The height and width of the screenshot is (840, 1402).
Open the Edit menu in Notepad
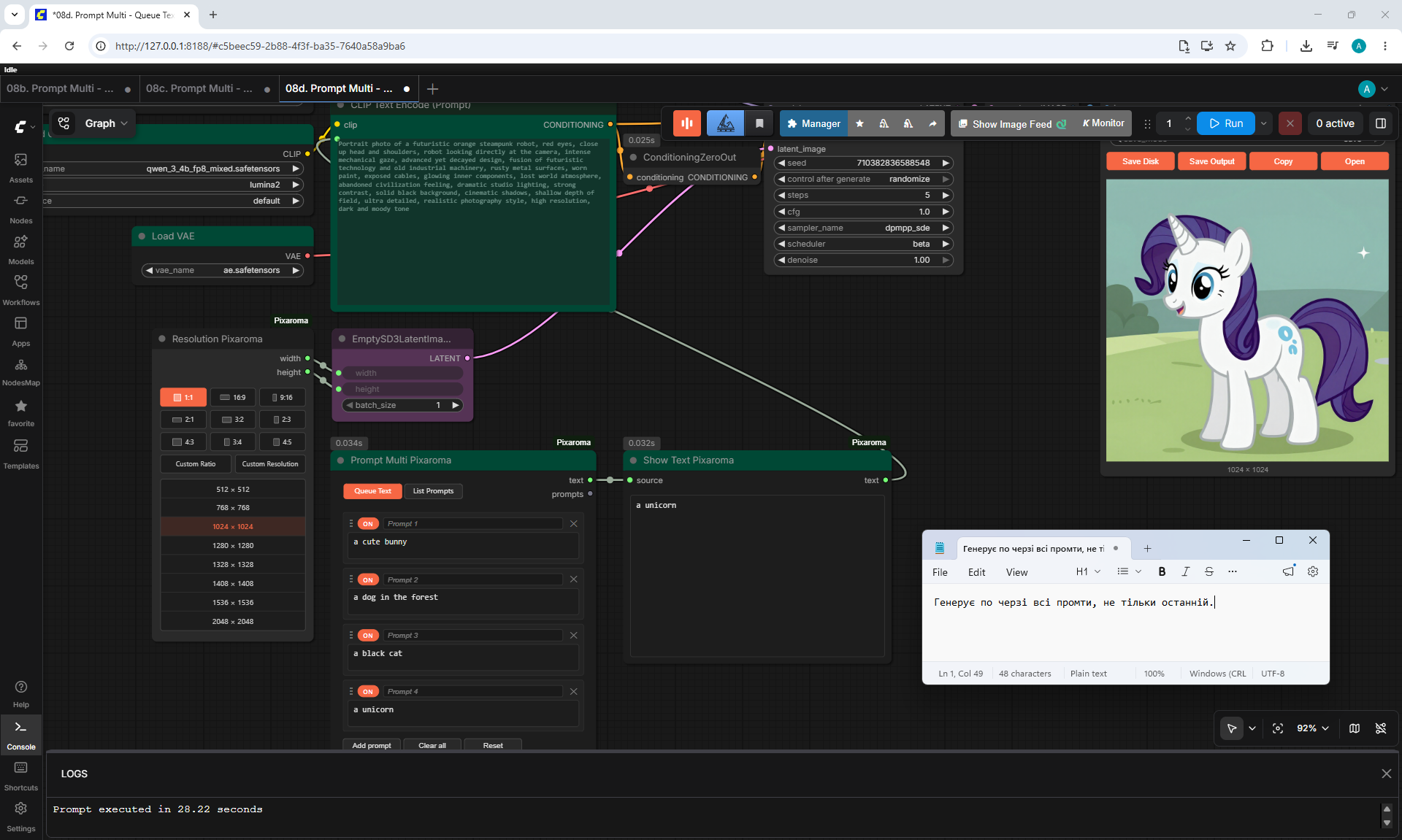pos(976,572)
